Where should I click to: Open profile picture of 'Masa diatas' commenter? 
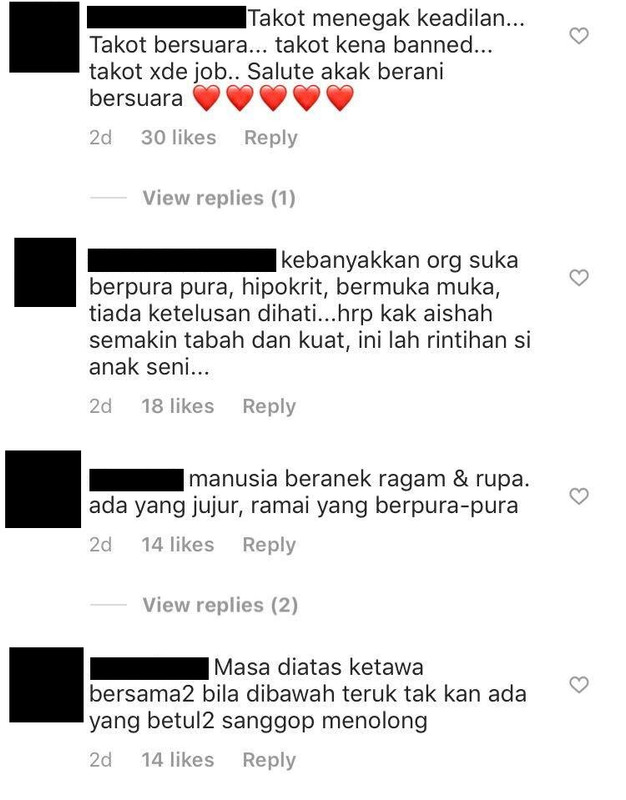pyautogui.click(x=46, y=685)
